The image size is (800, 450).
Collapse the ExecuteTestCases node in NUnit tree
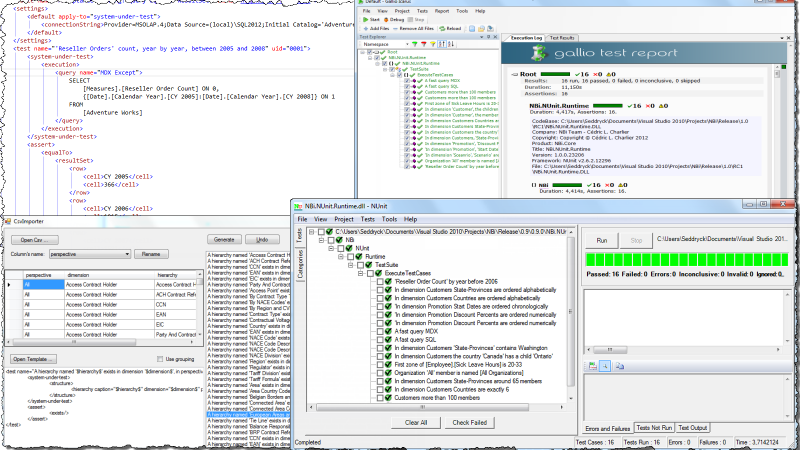[361, 273]
